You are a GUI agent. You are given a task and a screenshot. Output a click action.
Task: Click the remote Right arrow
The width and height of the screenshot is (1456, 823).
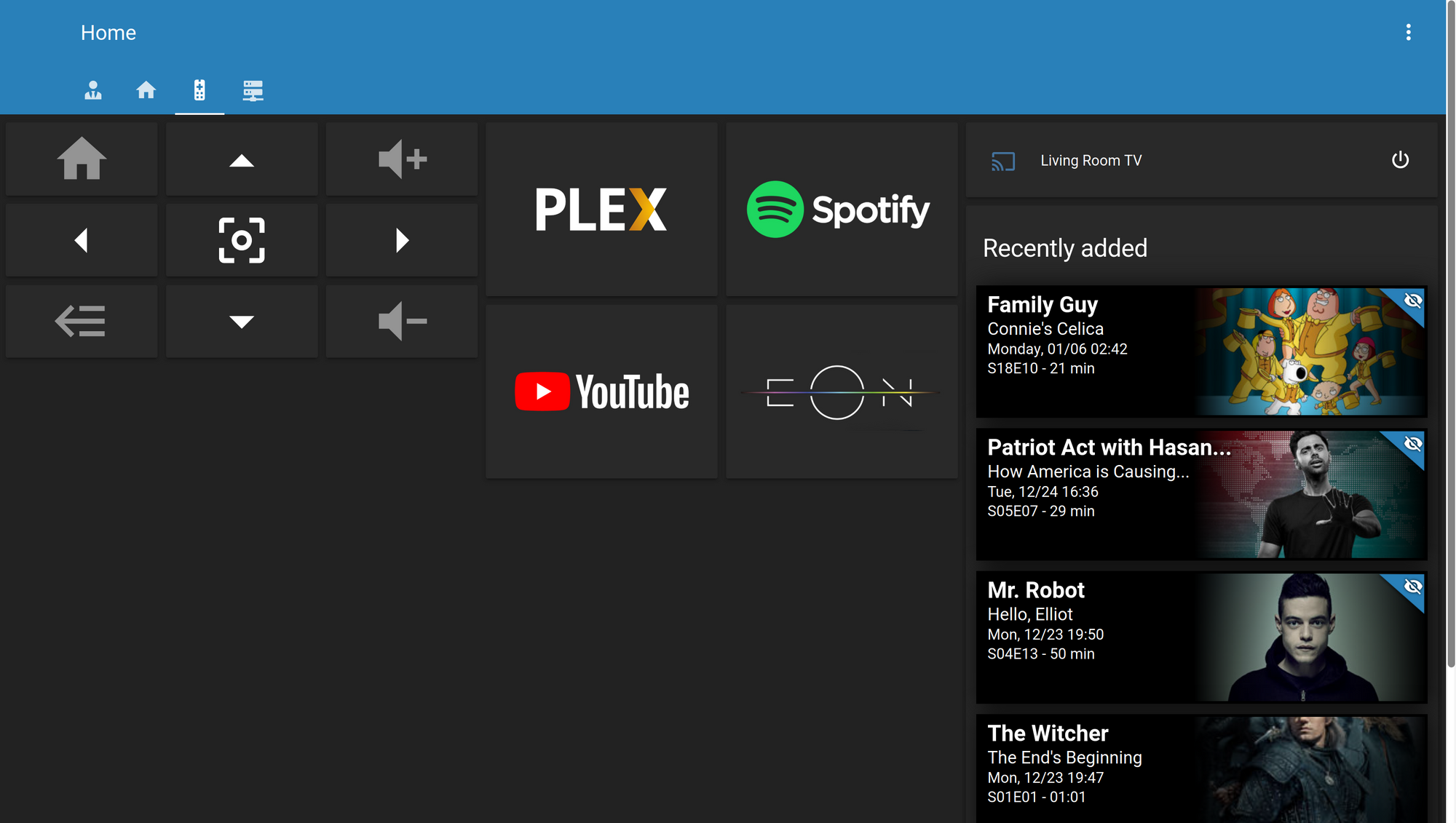click(402, 240)
